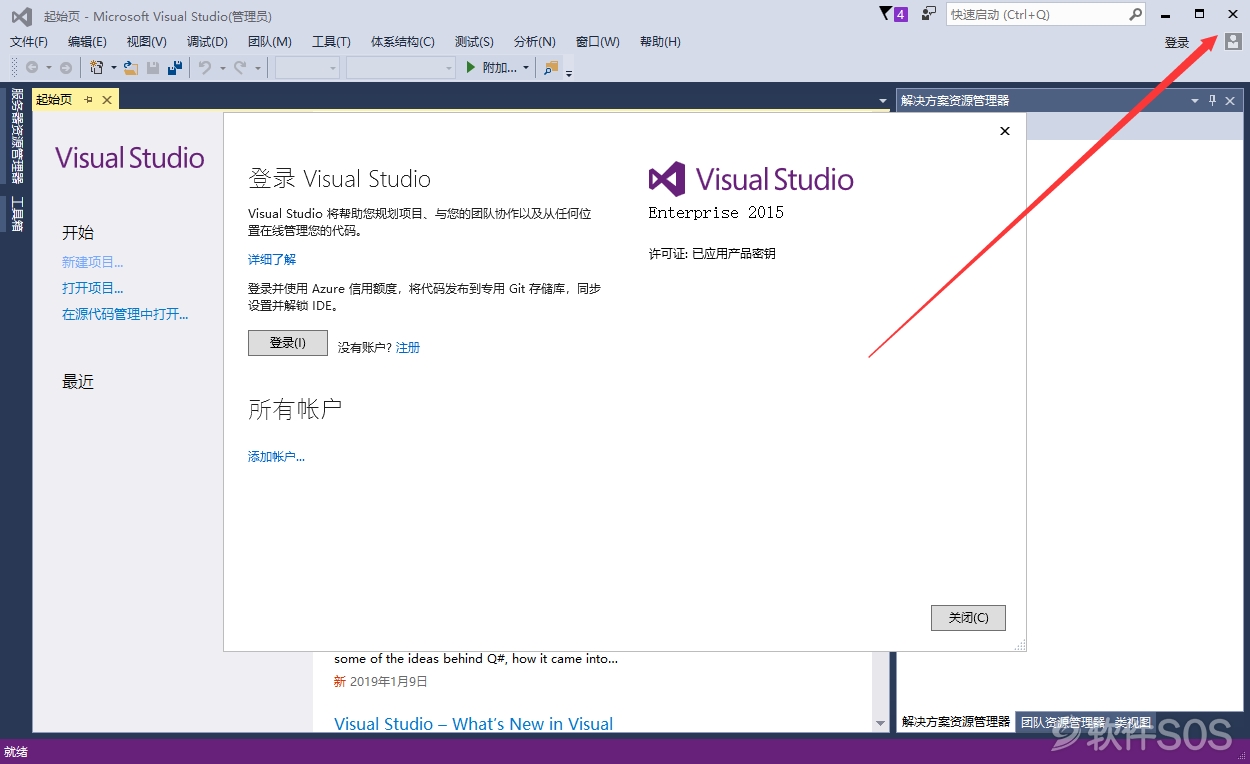
Task: Click the 在源代码管理中打开... link
Action: [125, 314]
